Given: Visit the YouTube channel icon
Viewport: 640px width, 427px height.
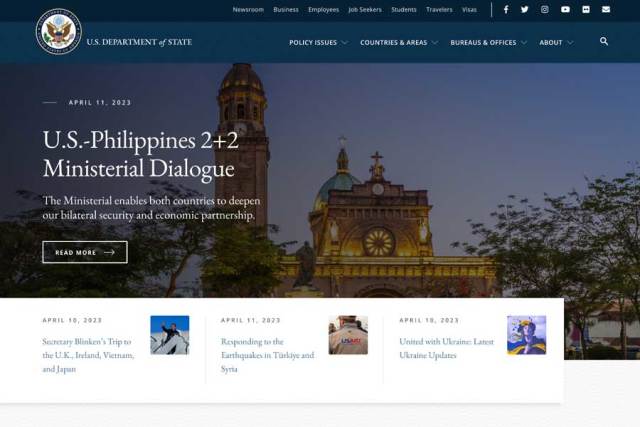Looking at the screenshot, I should pos(565,10).
